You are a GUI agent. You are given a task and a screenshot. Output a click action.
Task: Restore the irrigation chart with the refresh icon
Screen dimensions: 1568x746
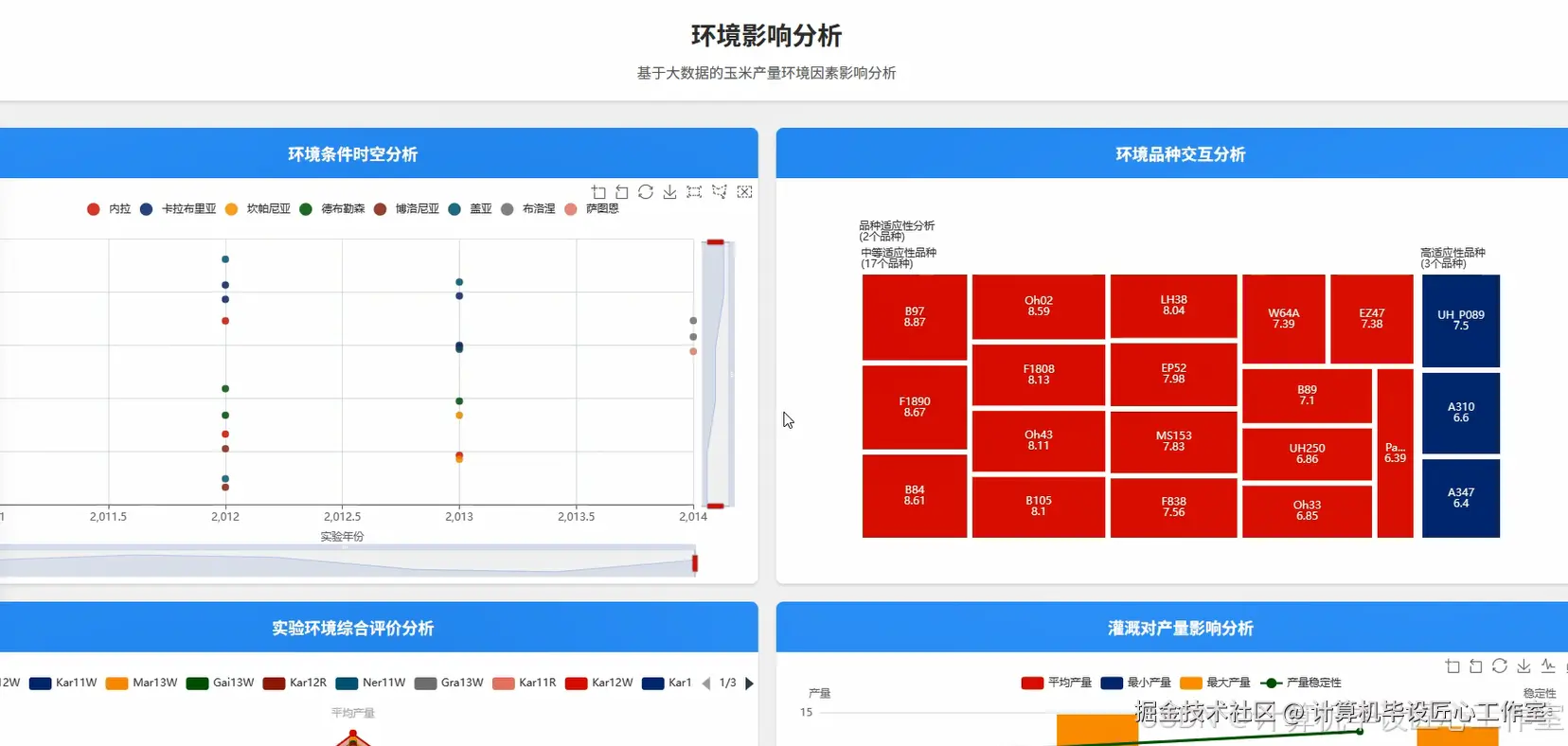(x=1500, y=666)
